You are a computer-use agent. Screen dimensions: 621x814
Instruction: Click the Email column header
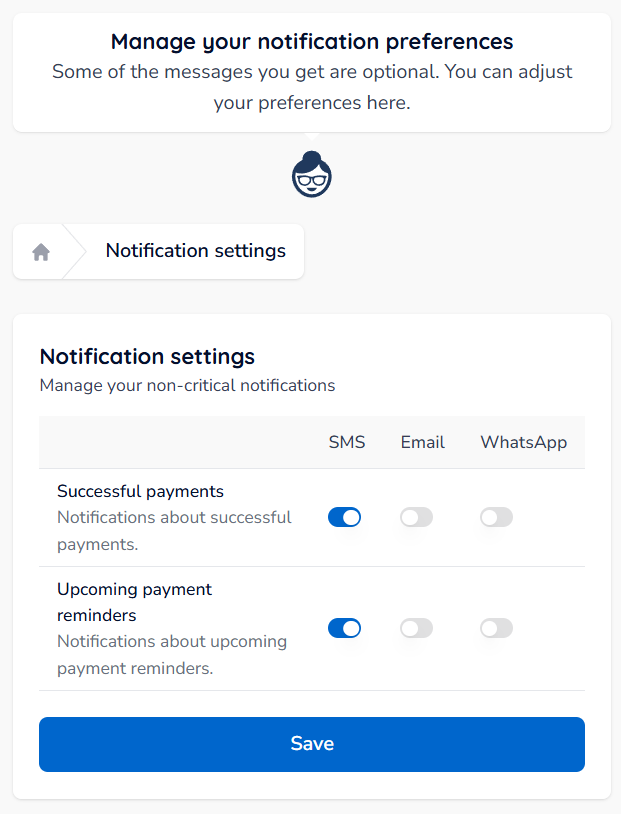click(423, 442)
